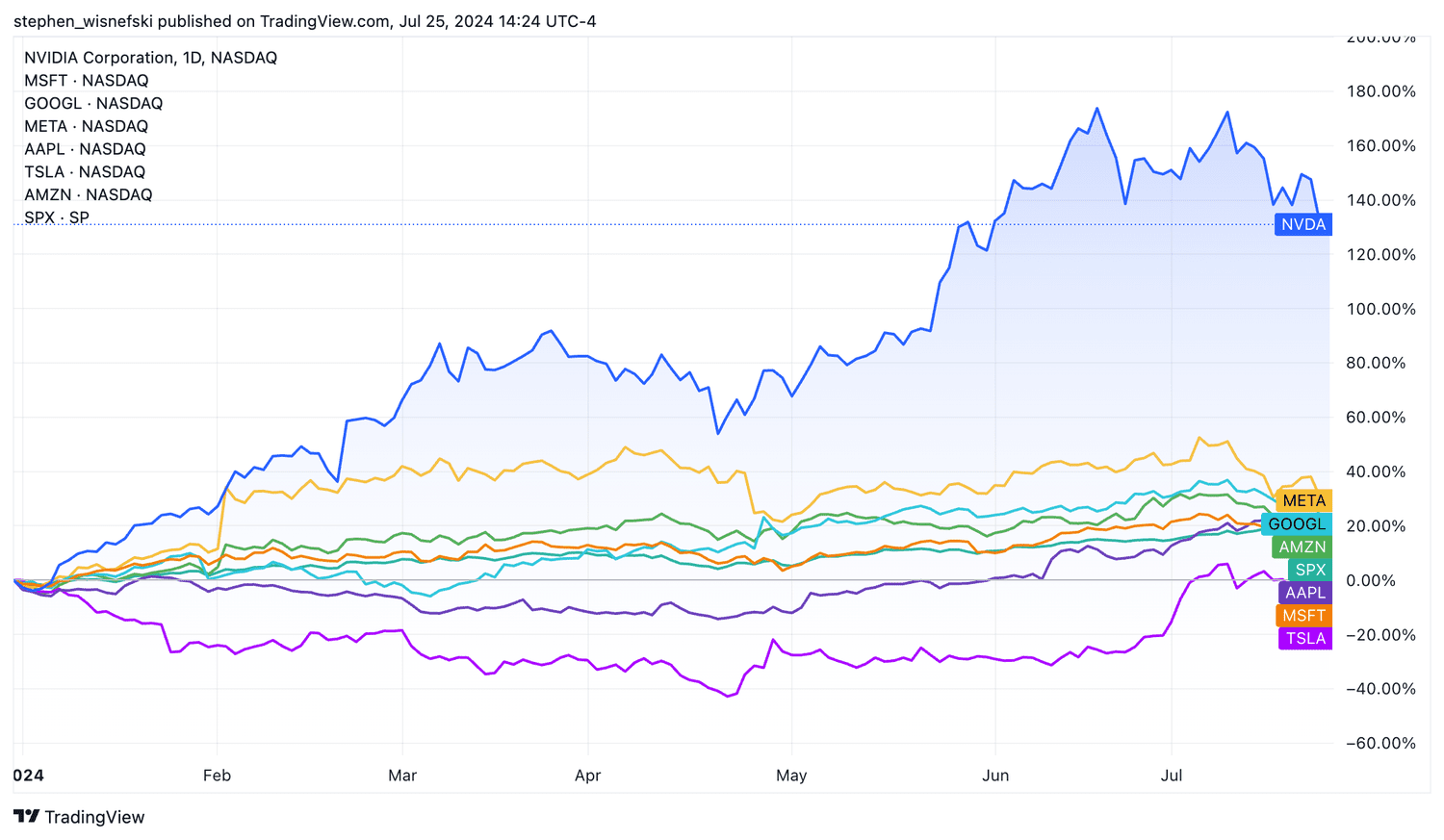Select the 'TSLA · NASDAQ' legend entry
Image resolution: width=1444 pixels, height=840 pixels.
click(x=85, y=172)
